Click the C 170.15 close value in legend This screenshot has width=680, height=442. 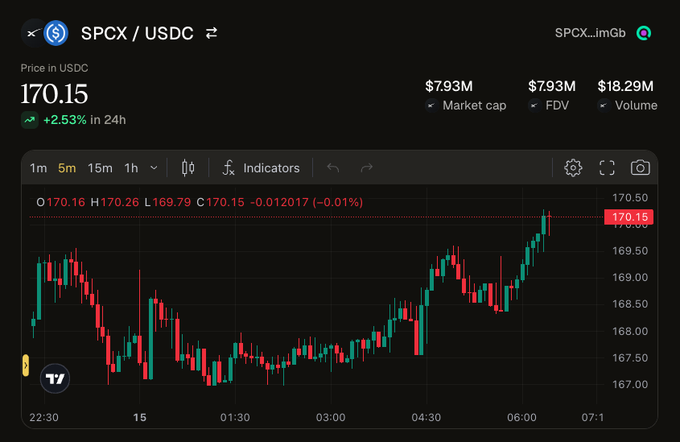click(220, 202)
